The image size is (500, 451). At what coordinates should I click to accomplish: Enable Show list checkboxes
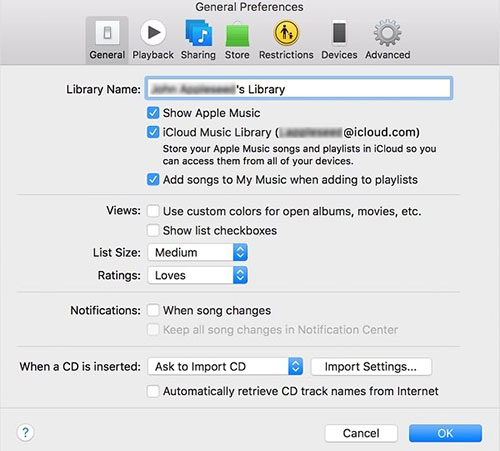click(153, 230)
